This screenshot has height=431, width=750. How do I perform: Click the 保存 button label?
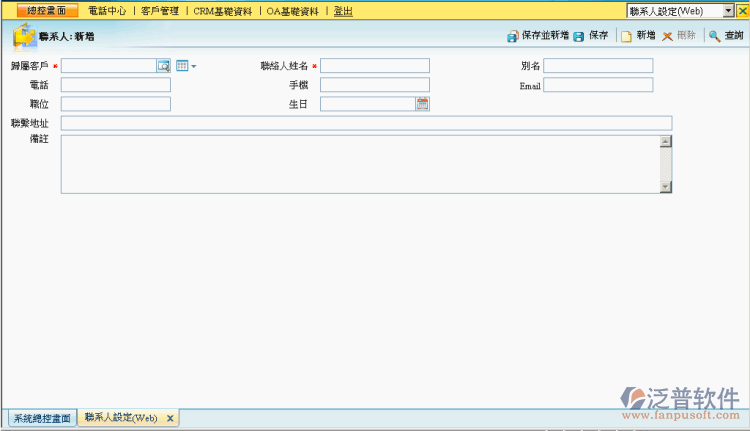(598, 35)
